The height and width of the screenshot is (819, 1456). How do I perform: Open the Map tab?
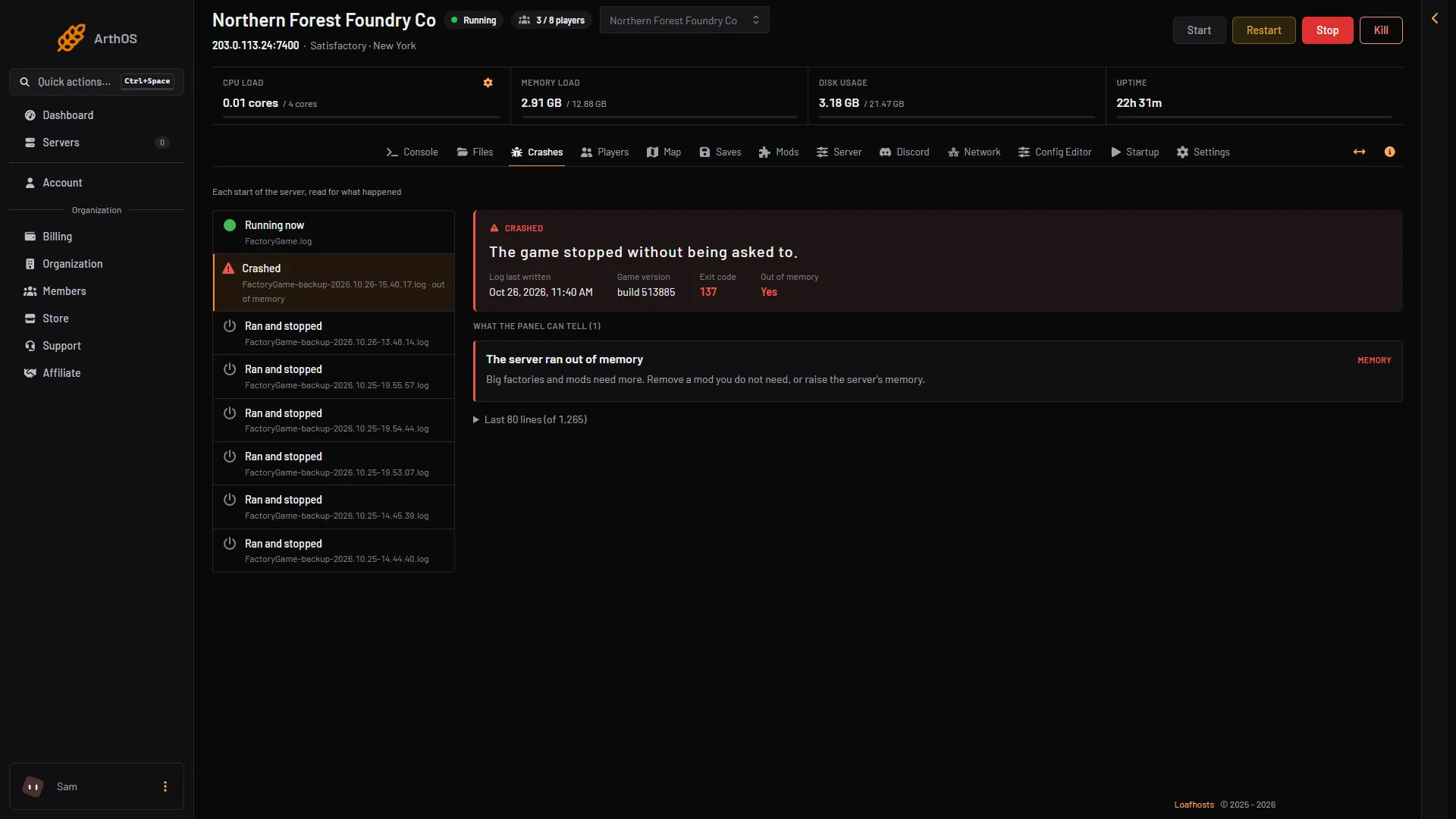point(664,152)
